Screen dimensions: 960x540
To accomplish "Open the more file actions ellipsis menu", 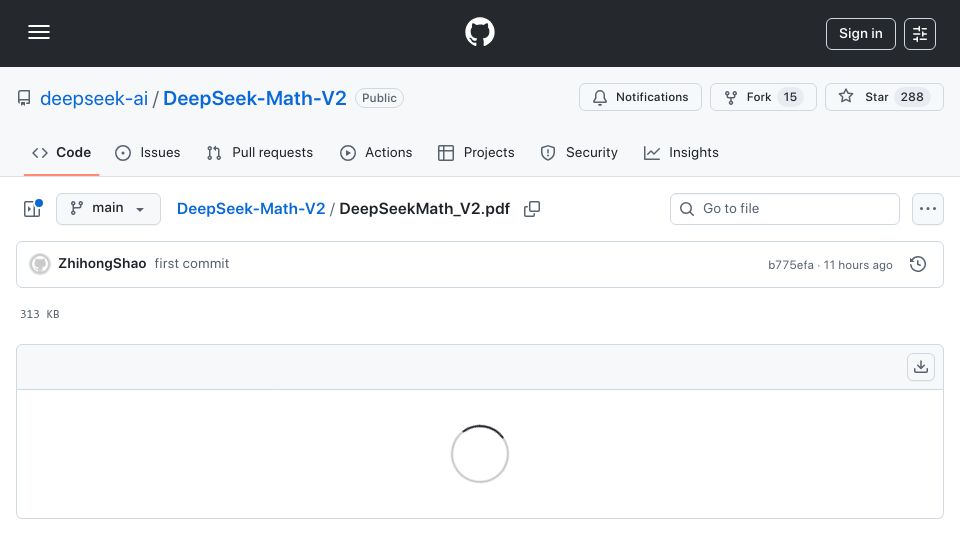I will click(x=928, y=209).
